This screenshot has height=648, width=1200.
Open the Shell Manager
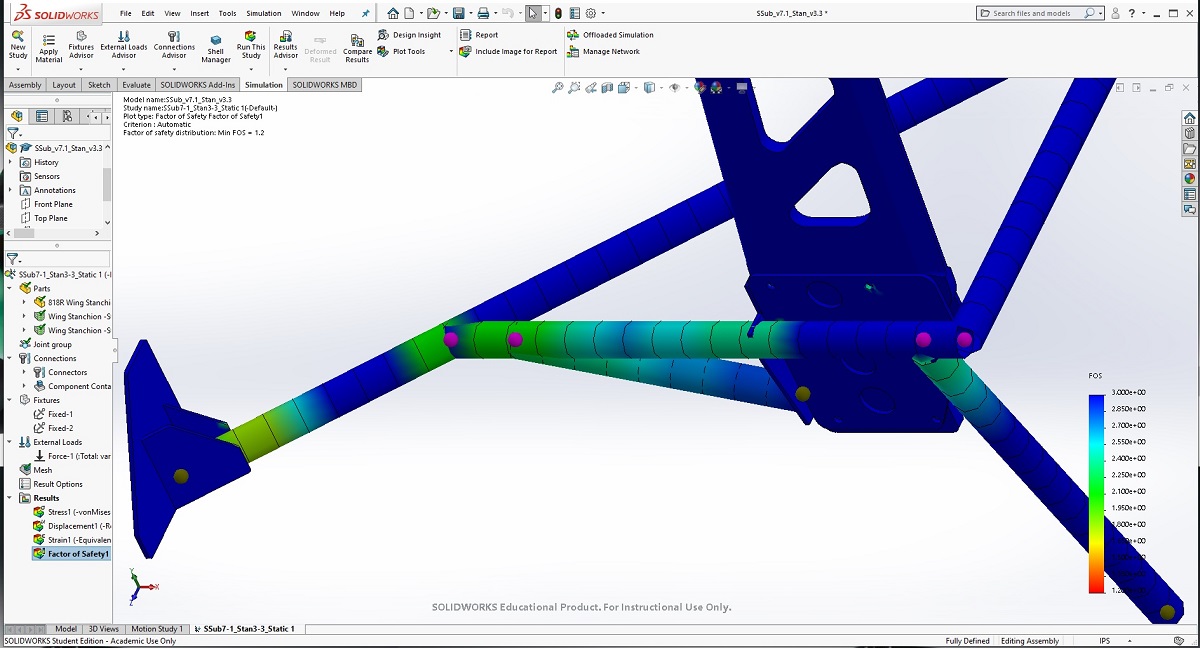(216, 48)
